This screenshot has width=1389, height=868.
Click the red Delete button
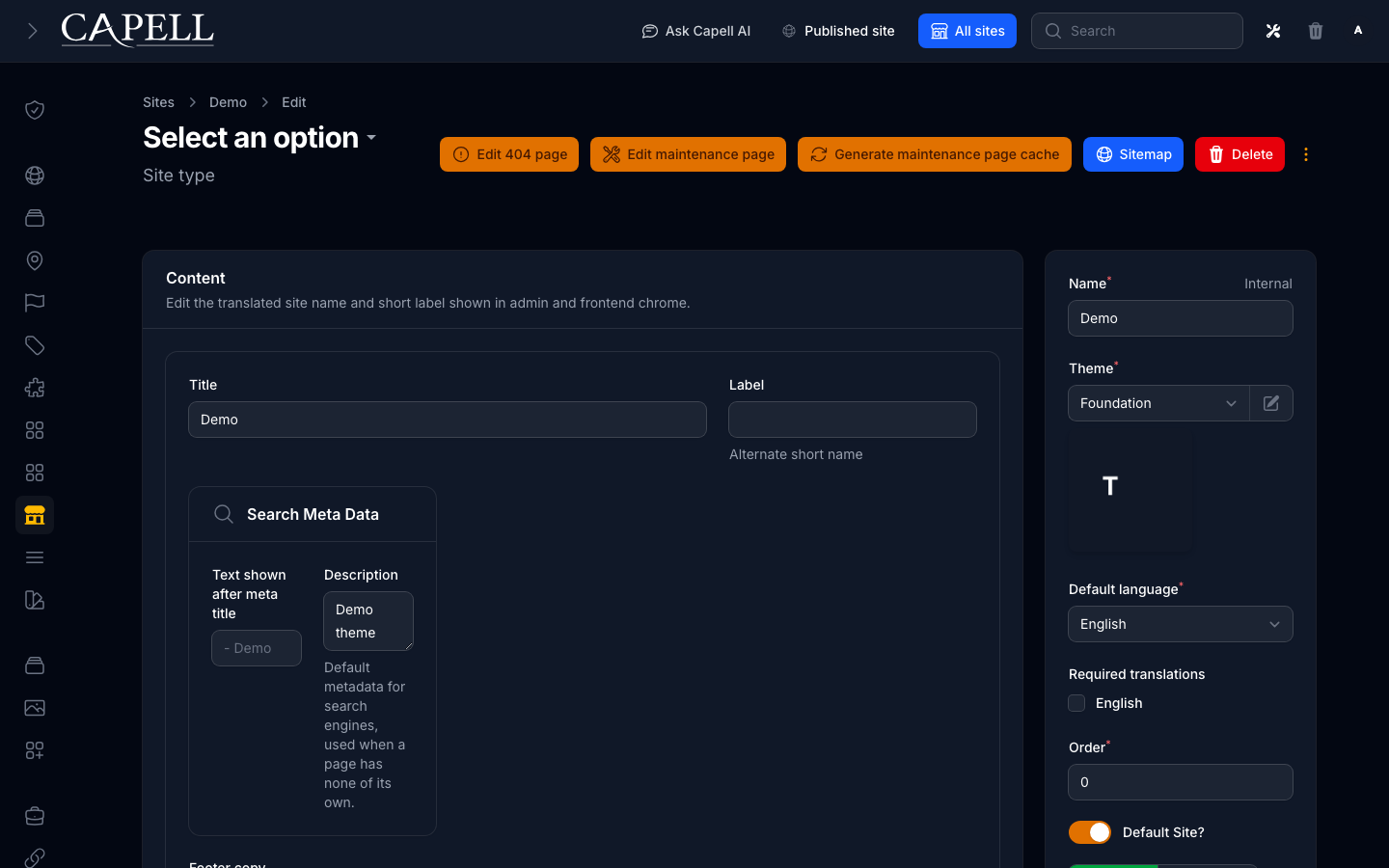[x=1239, y=154]
